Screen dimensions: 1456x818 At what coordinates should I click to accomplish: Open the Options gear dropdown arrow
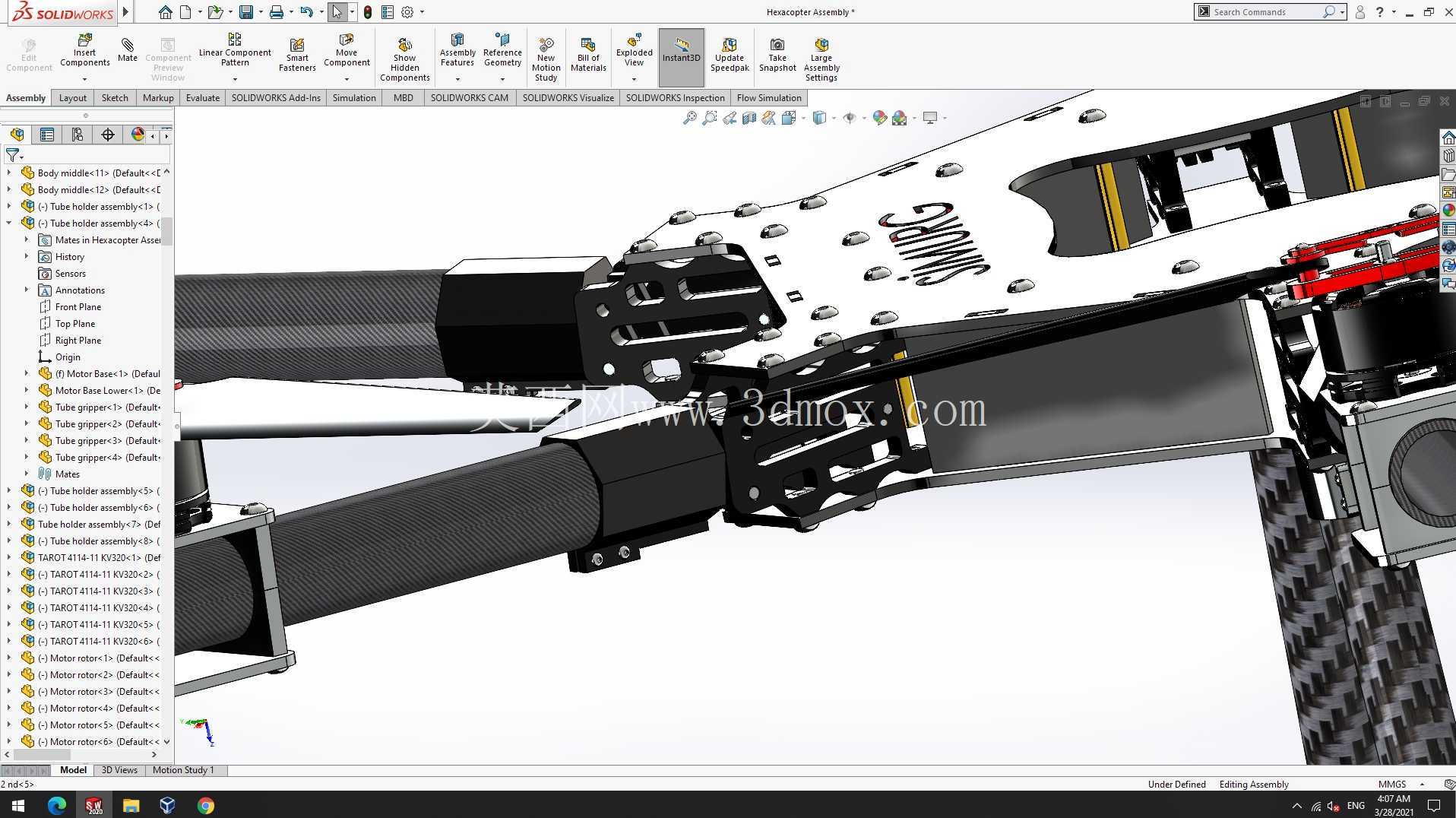coord(422,12)
